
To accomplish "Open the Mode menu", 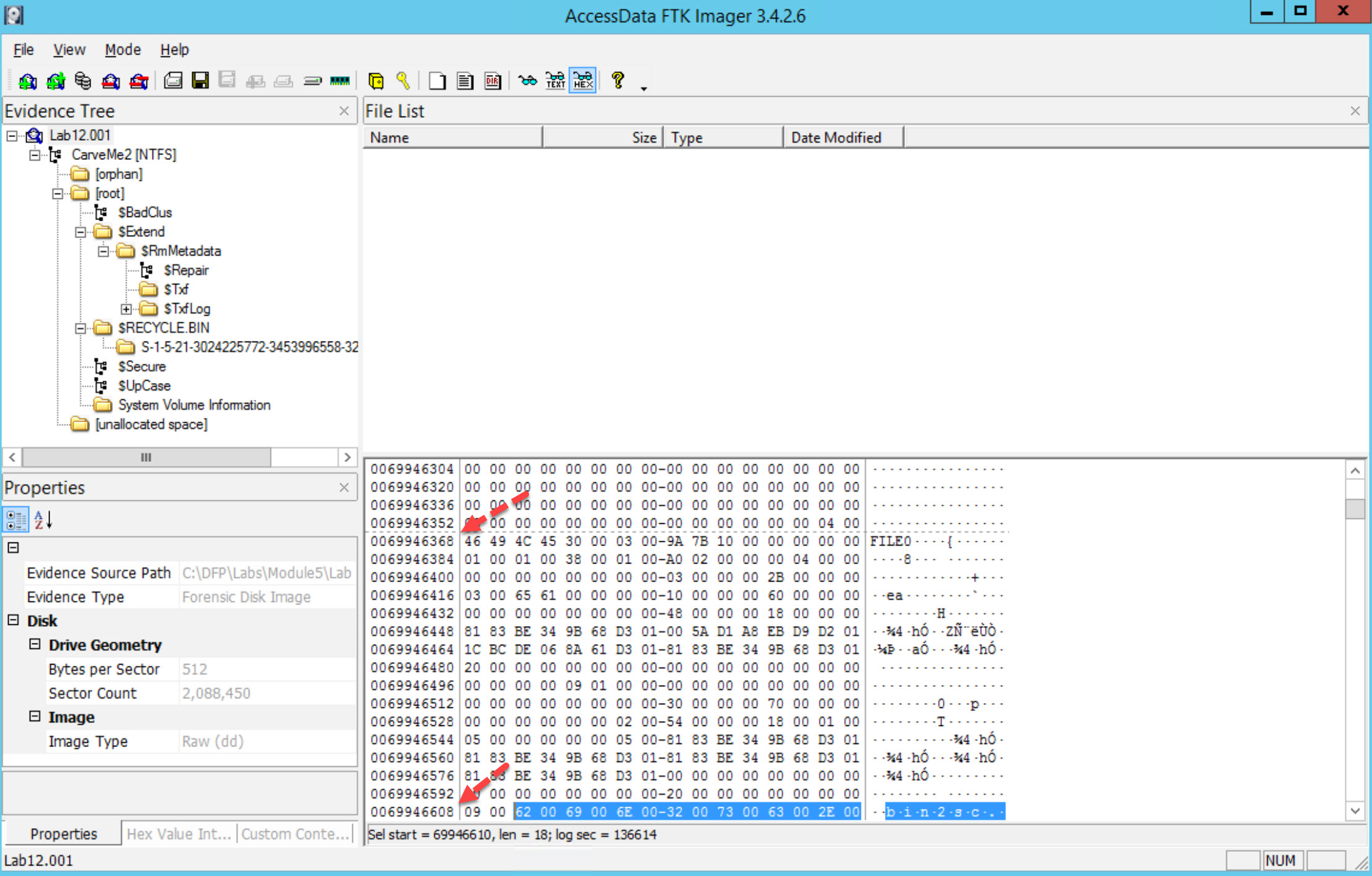I will (x=122, y=50).
